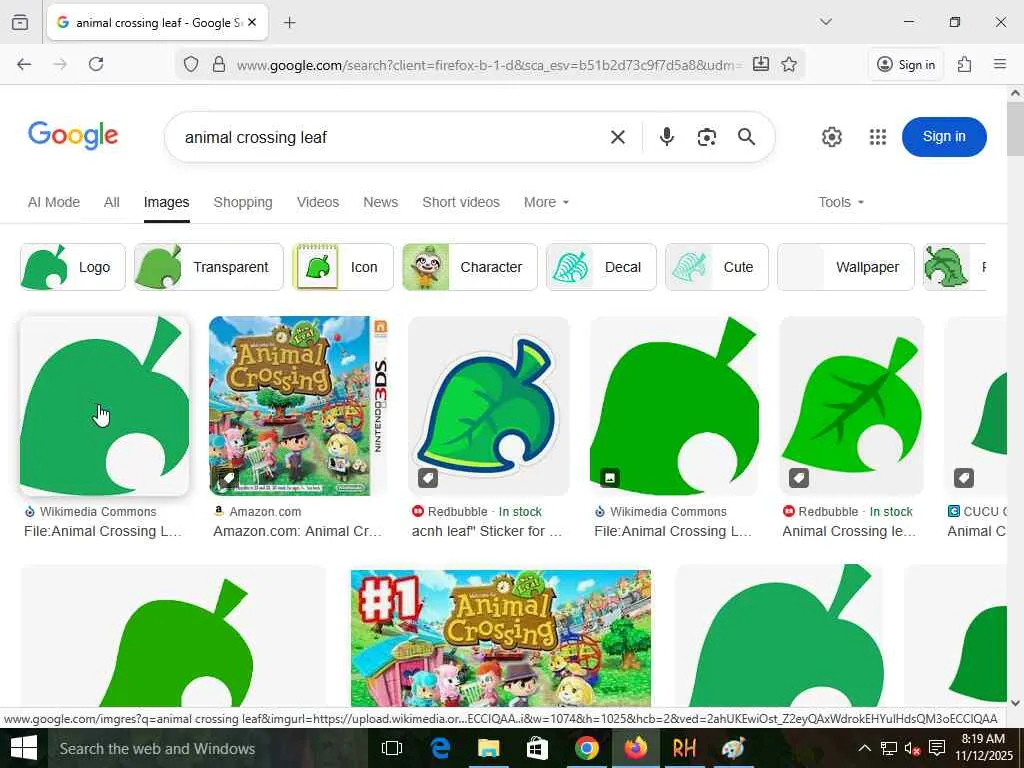Open the acnh leaf sticker thumbnail
The width and height of the screenshot is (1024, 768).
tap(488, 406)
